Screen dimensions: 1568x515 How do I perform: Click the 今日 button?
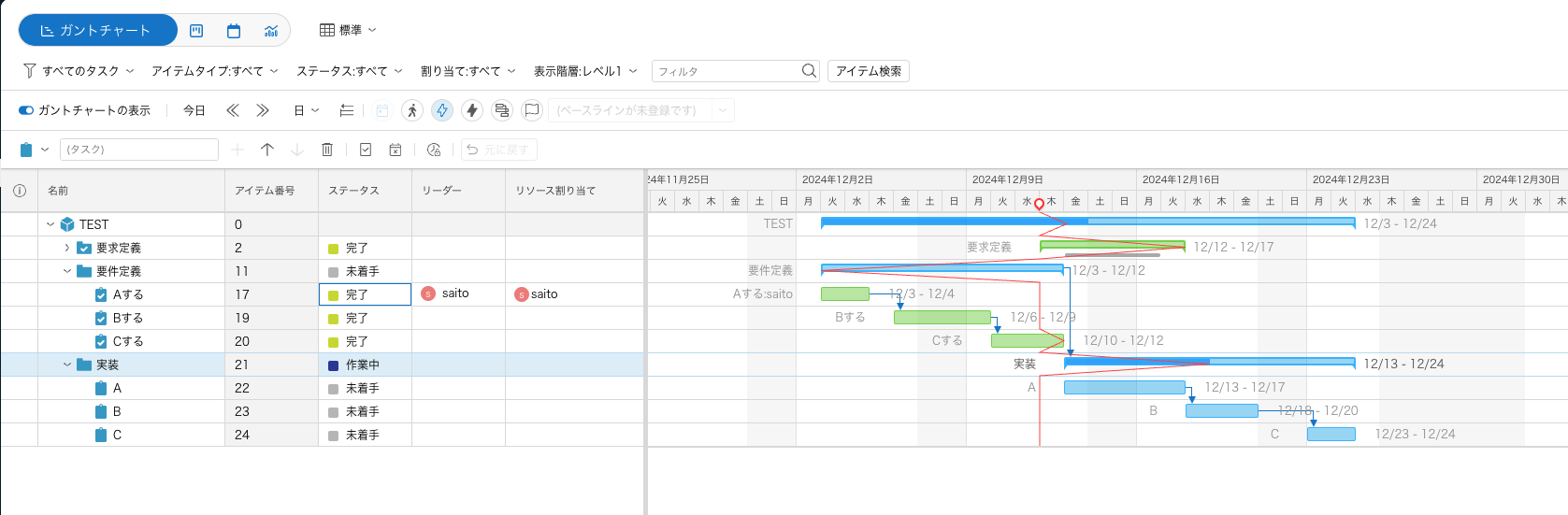coord(194,110)
